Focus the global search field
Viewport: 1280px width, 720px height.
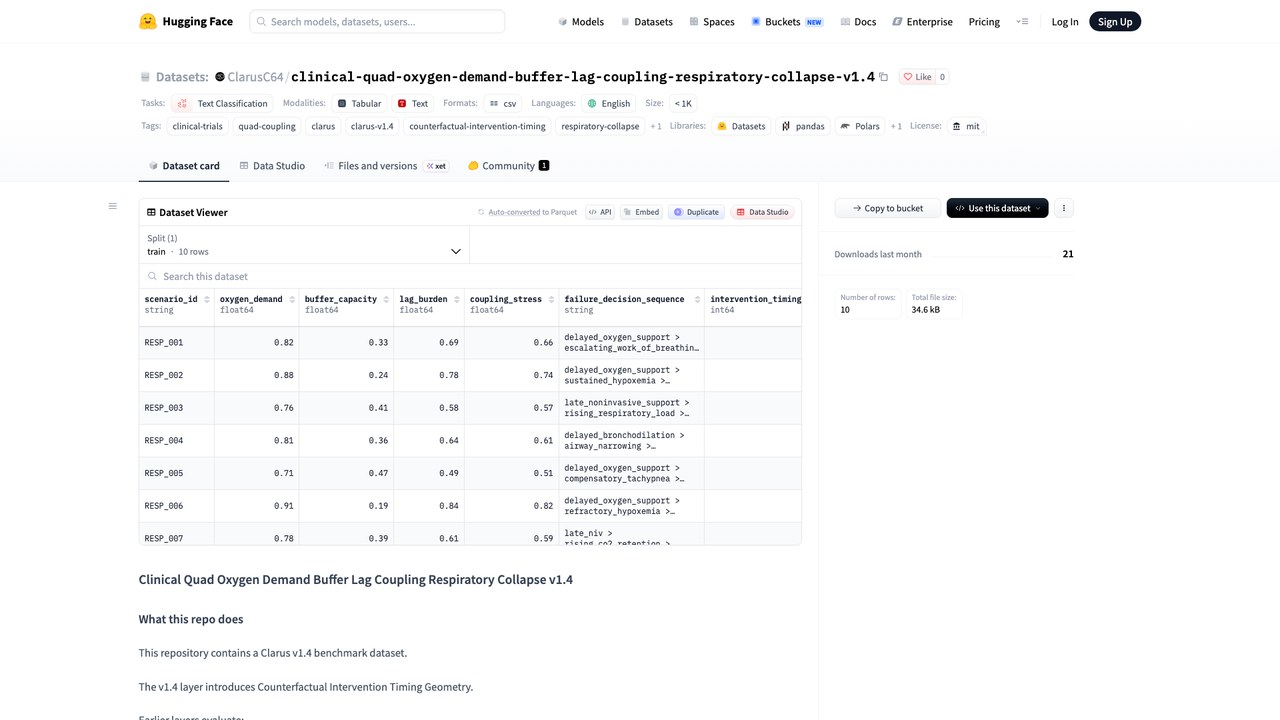coord(377,21)
